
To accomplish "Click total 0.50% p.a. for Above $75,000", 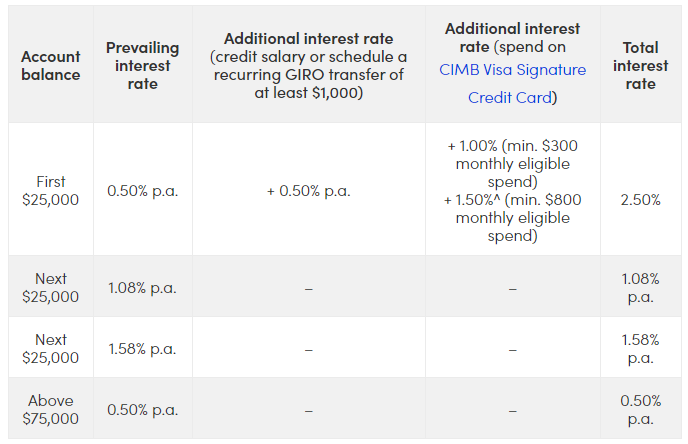I will tap(640, 410).
